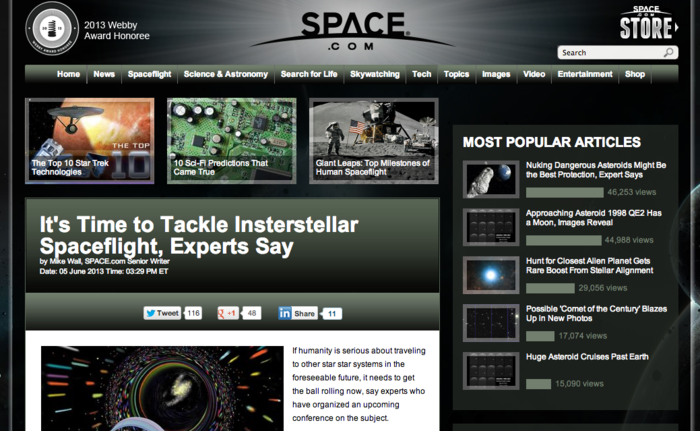This screenshot has height=431, width=700.
Task: Click the asteroid and Earth article thumbnail
Action: click(x=491, y=179)
